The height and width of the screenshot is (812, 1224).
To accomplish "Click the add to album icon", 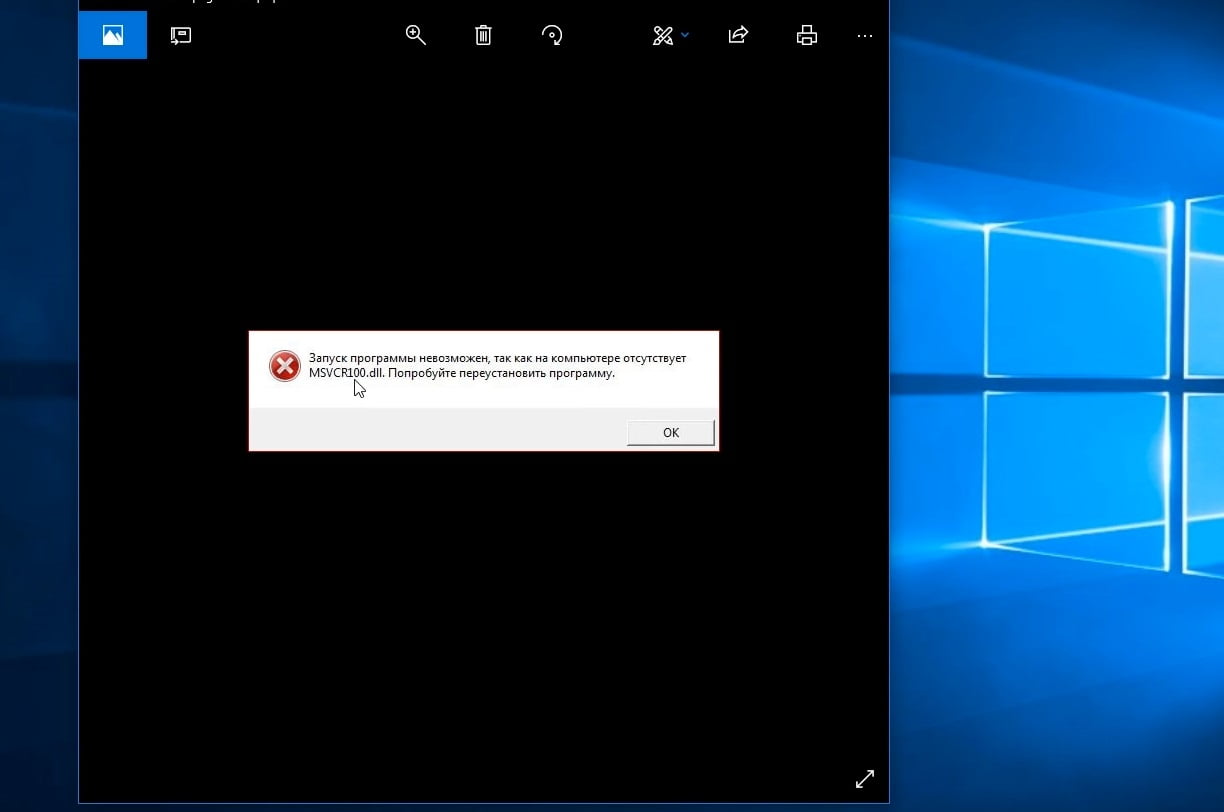I will pyautogui.click(x=181, y=35).
